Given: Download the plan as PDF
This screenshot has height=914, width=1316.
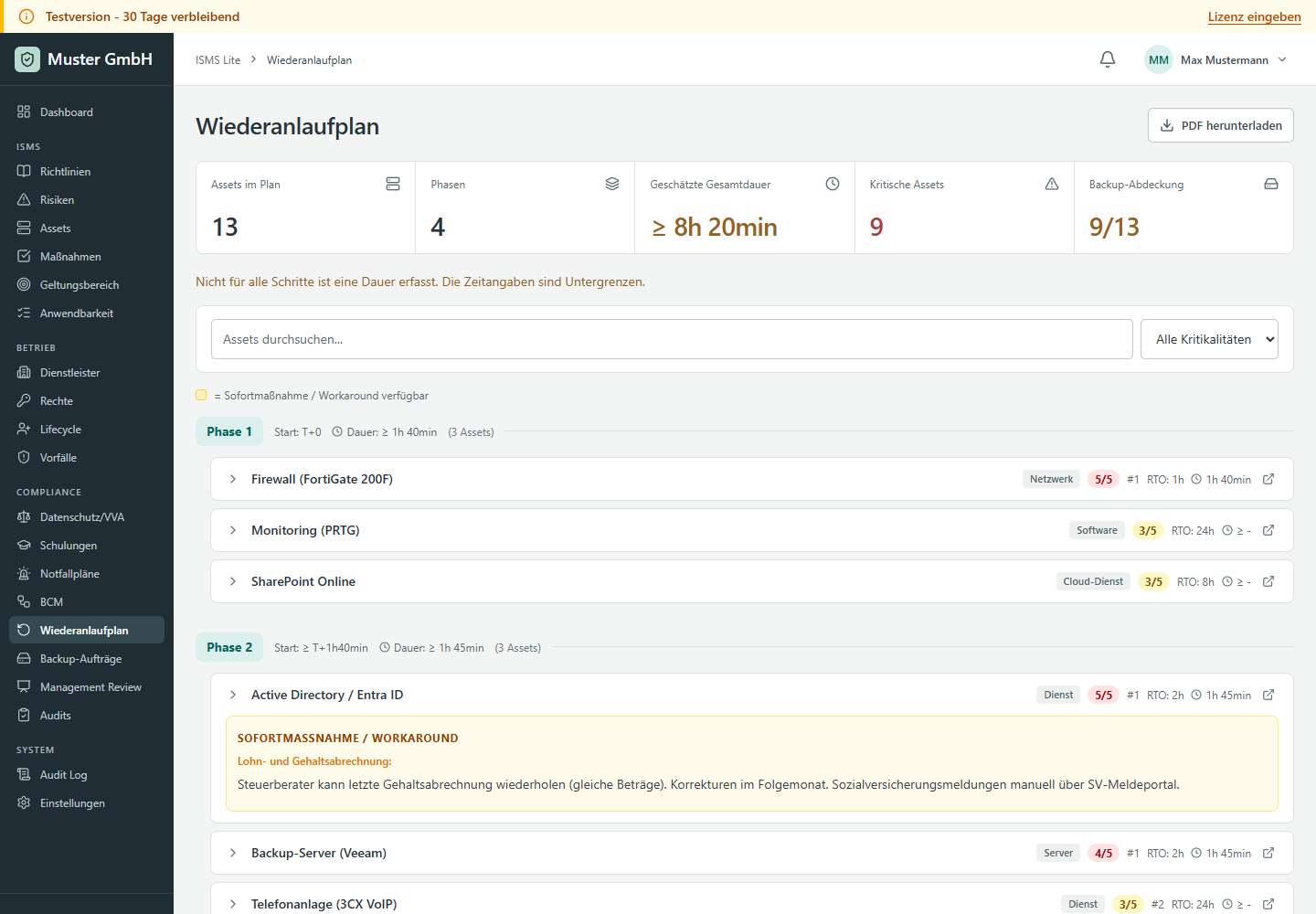Looking at the screenshot, I should (x=1221, y=125).
